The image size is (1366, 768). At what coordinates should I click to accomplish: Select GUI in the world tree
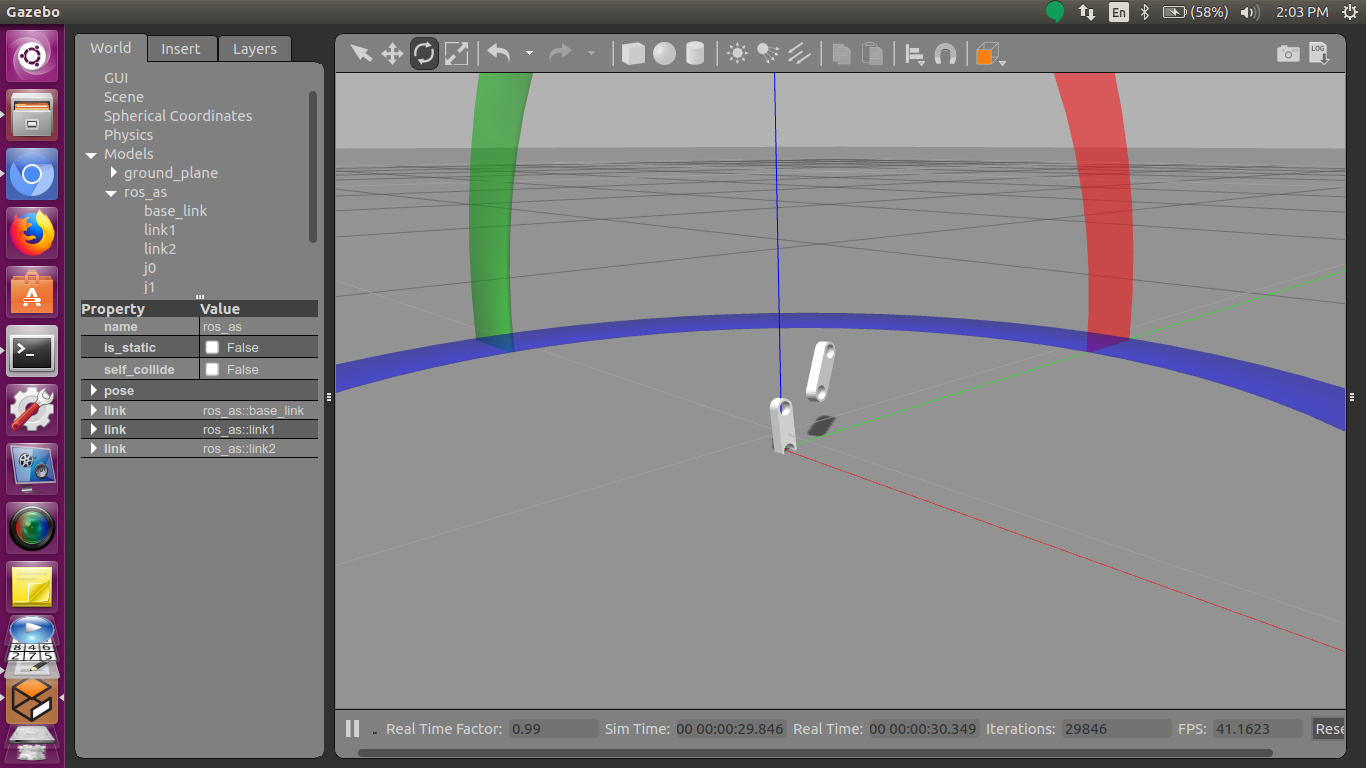point(116,78)
